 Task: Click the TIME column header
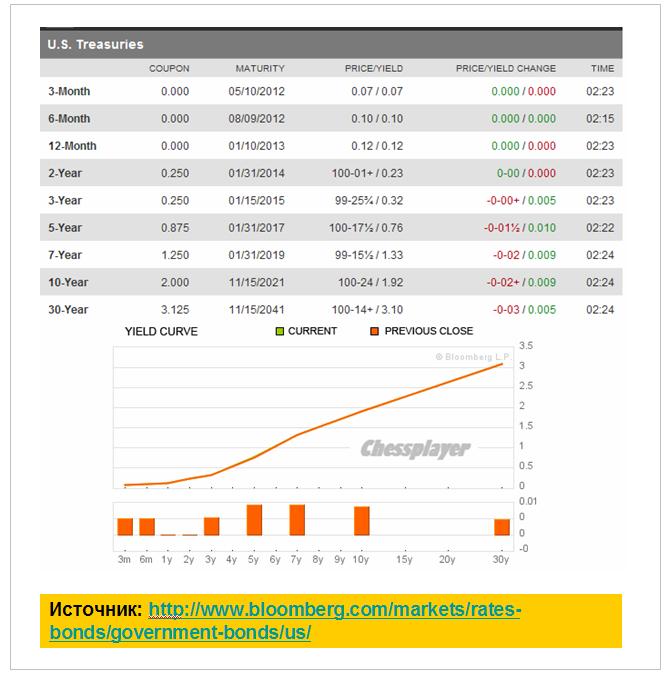click(602, 69)
